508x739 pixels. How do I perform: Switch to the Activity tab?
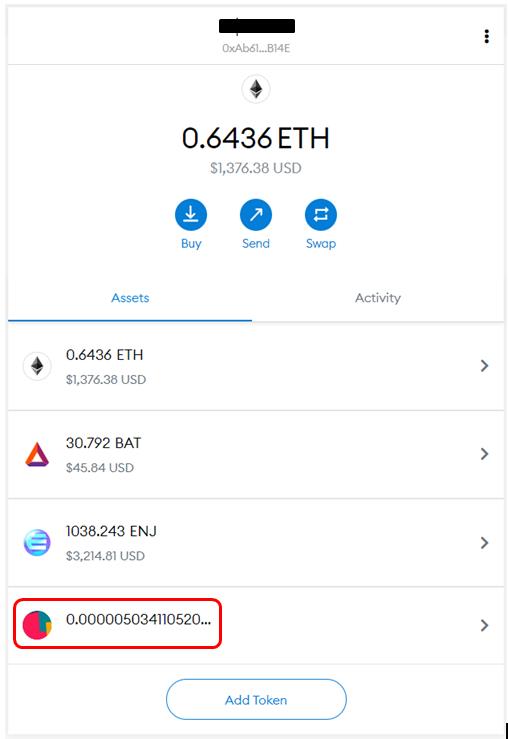click(378, 298)
